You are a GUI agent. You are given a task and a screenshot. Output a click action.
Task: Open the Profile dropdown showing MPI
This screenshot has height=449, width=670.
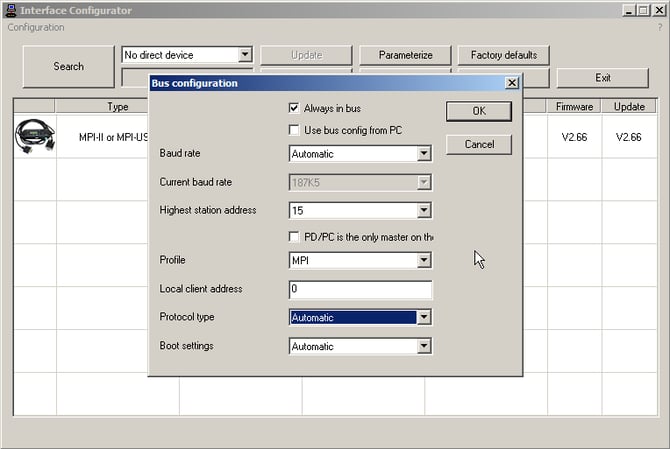(424, 261)
